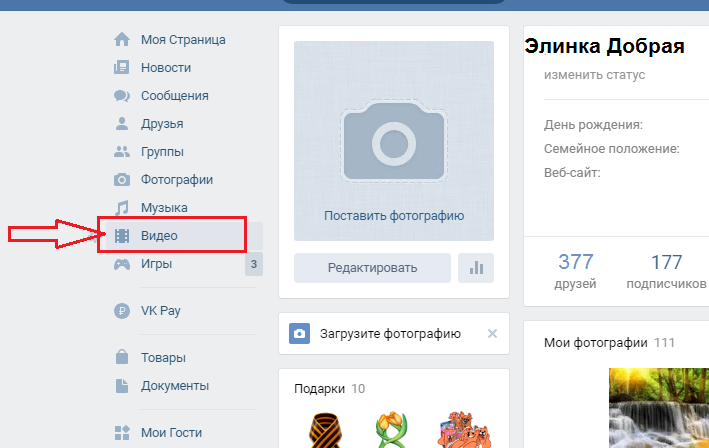The width and height of the screenshot is (709, 448).
Task: Click the person icon beside Друзья
Action: click(122, 123)
